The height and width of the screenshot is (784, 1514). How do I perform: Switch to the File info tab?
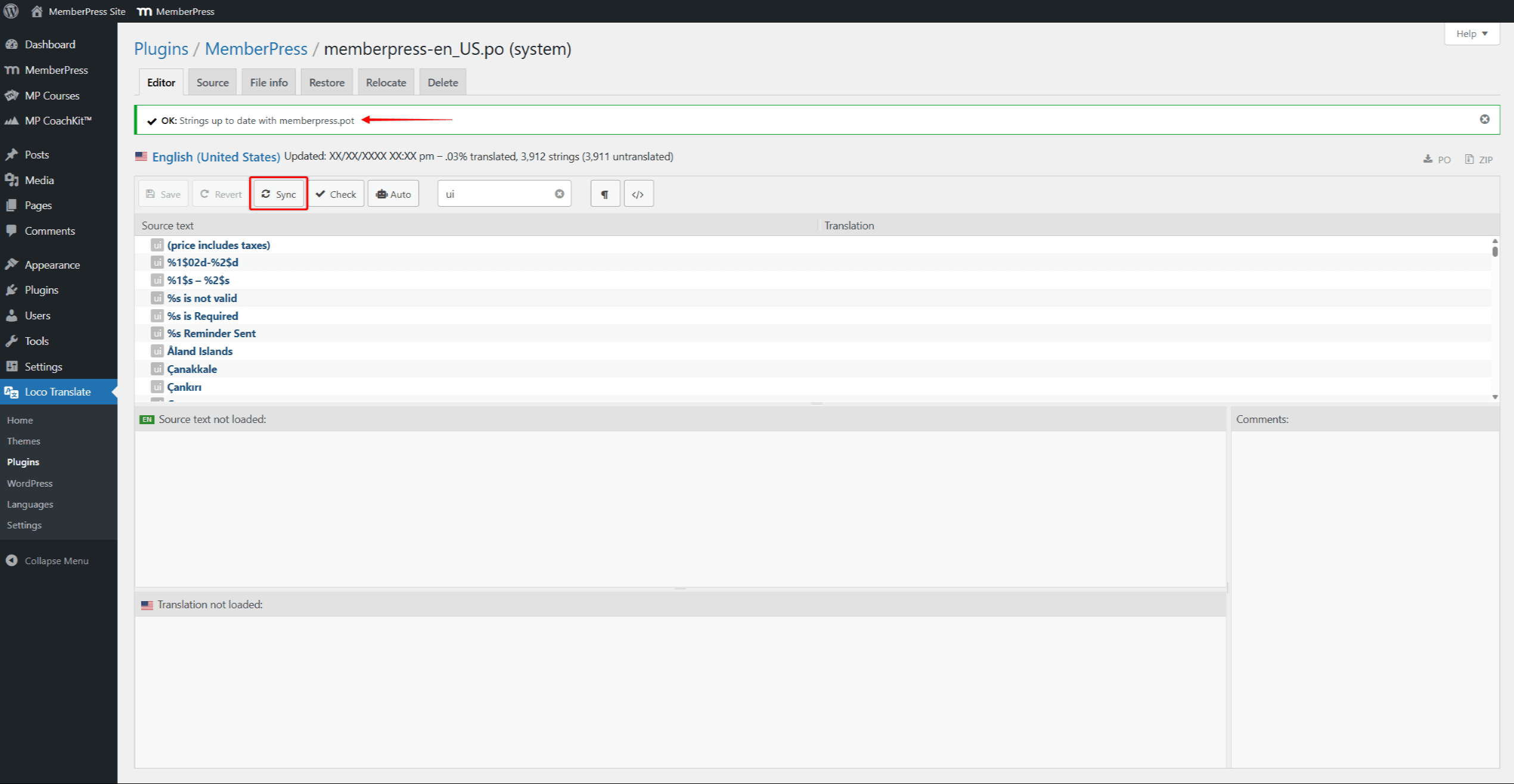pyautogui.click(x=268, y=82)
